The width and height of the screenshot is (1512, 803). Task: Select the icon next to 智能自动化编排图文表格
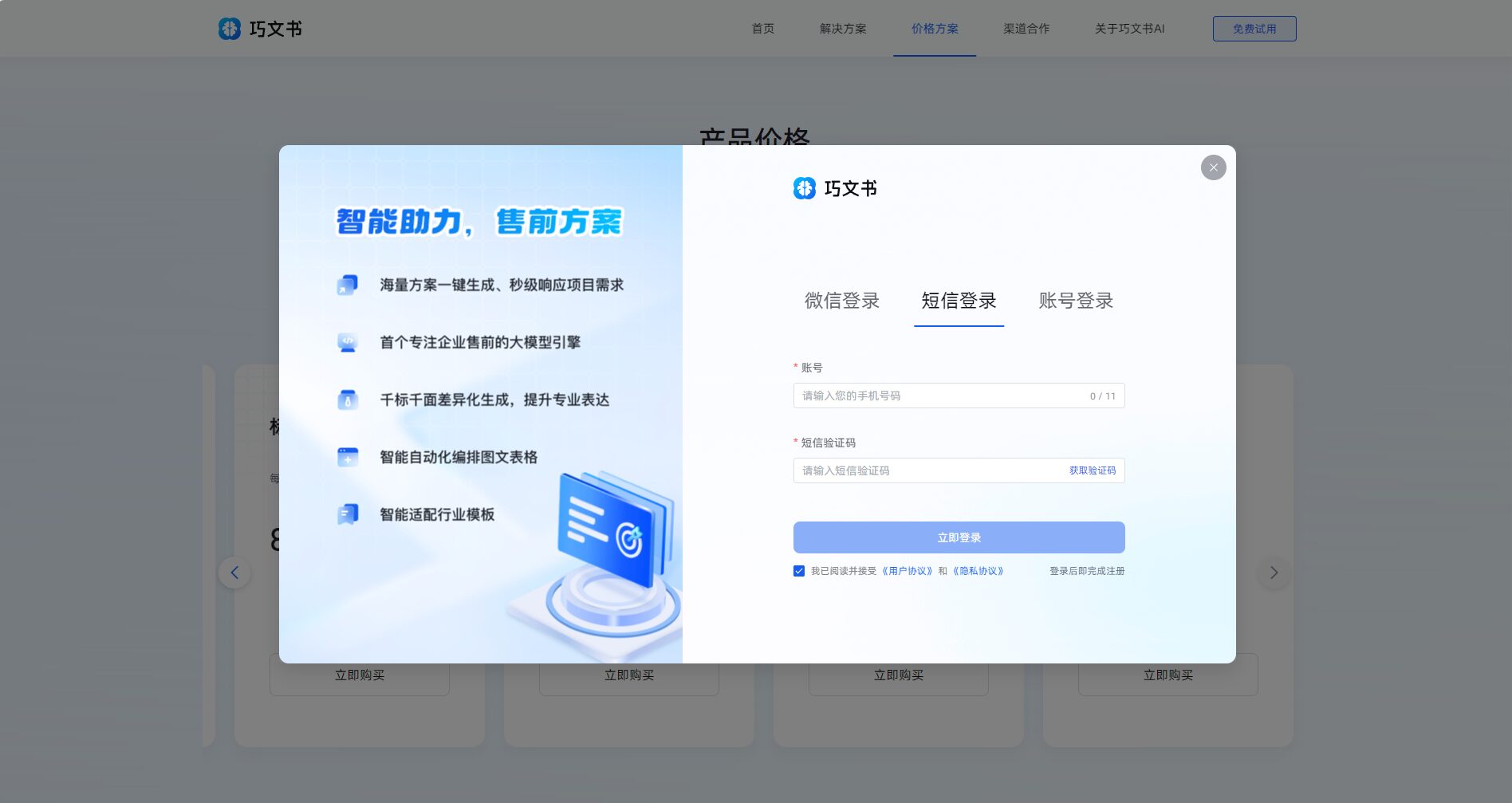(x=346, y=456)
